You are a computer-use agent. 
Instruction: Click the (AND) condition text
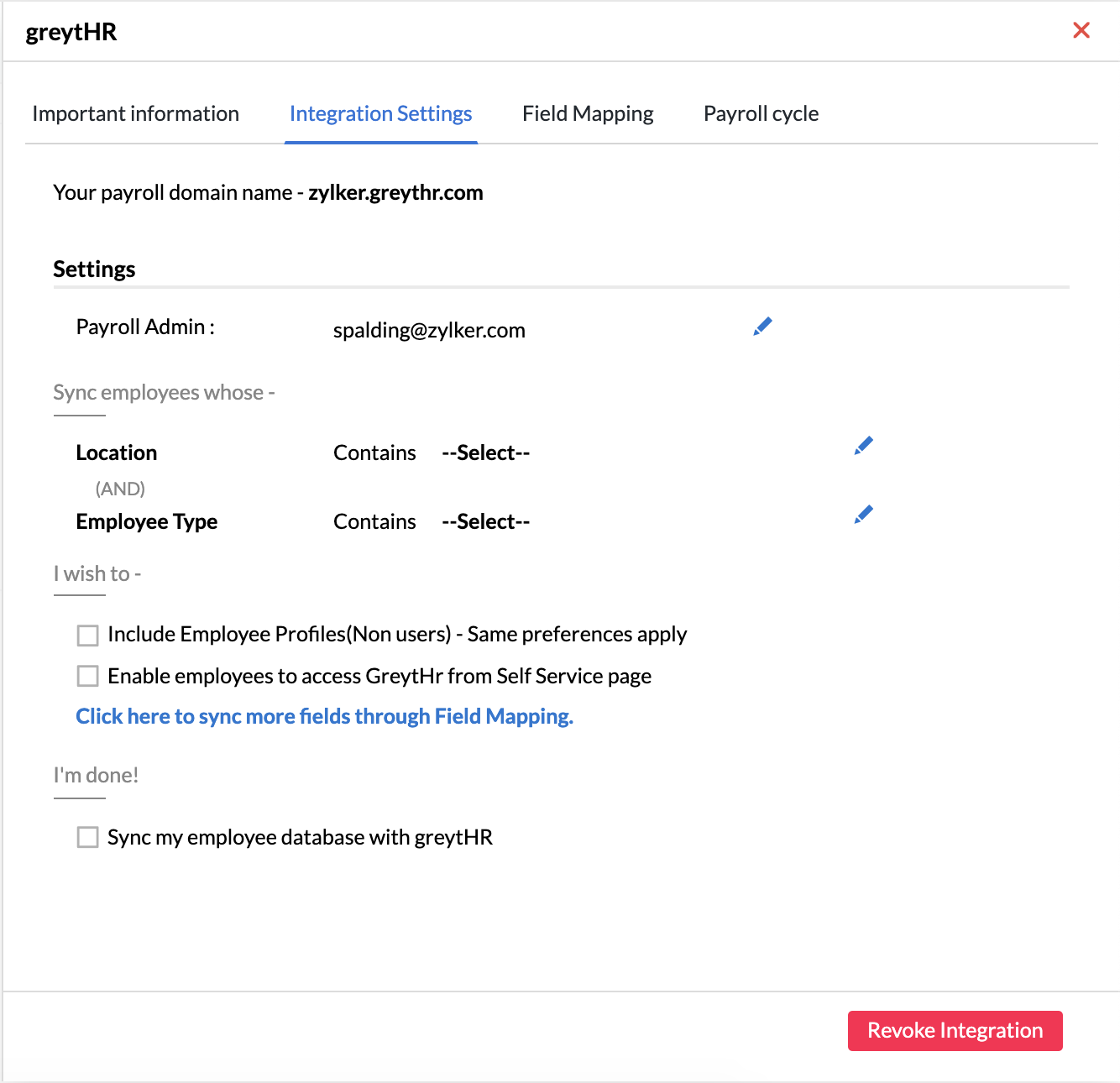coord(120,489)
